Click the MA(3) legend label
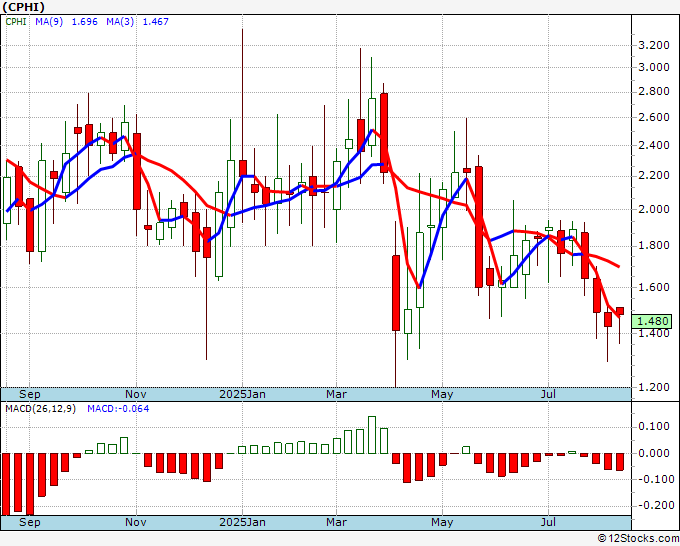This screenshot has width=680, height=546. (120, 22)
